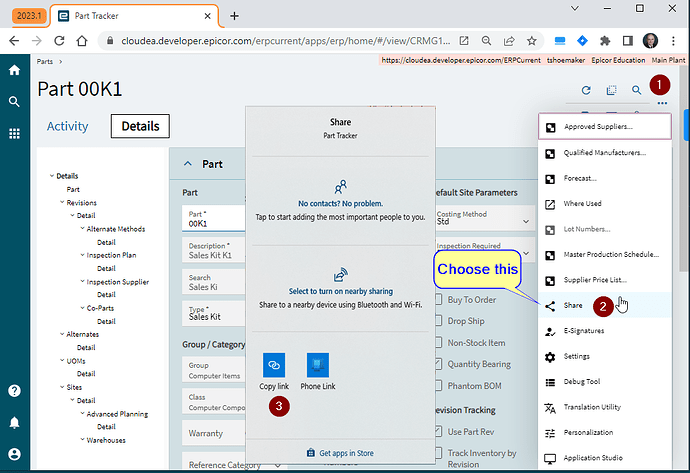Open the Help question mark icon
Viewport: 690px width, 473px height.
pyautogui.click(x=15, y=391)
